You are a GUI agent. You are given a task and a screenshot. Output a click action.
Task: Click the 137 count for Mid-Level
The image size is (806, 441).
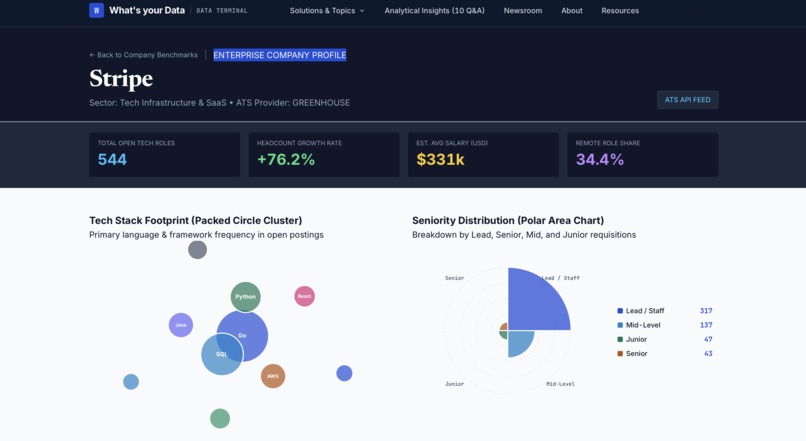tap(706, 325)
